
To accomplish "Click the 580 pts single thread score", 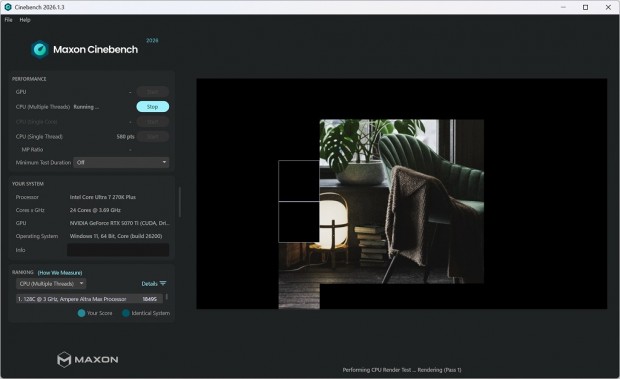I will tap(125, 136).
